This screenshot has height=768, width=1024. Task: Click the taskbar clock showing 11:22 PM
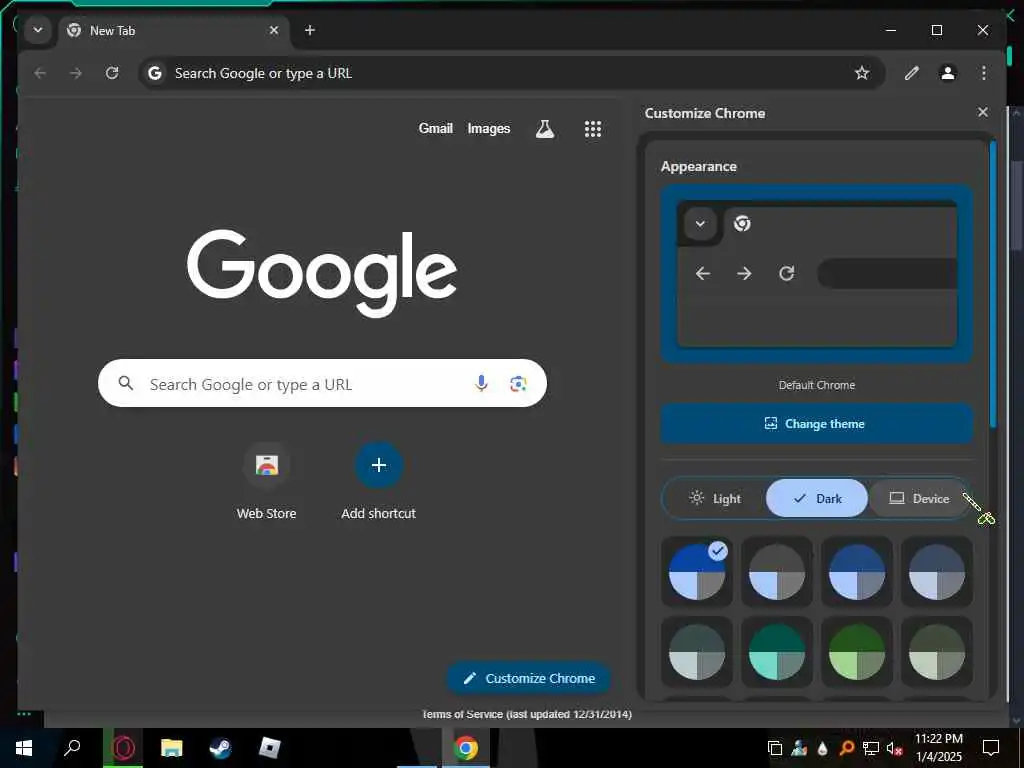coord(938,748)
